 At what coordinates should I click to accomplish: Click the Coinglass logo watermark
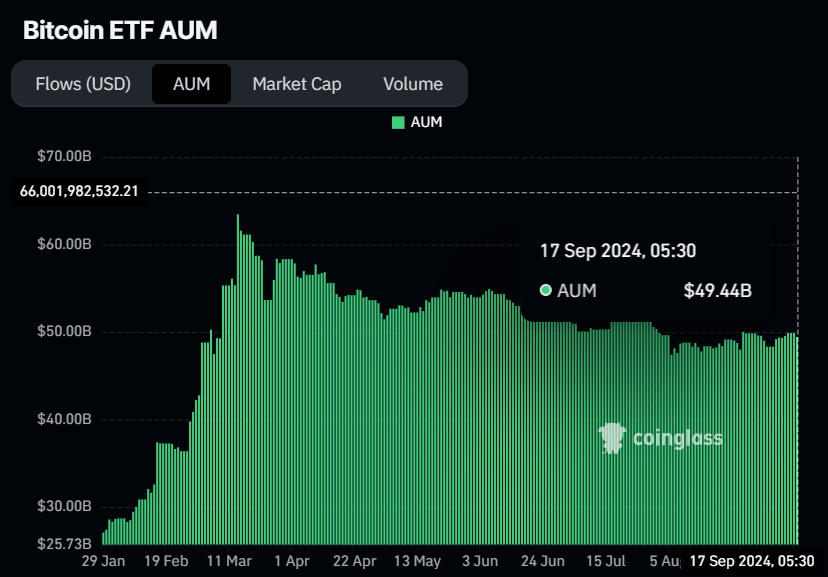(662, 437)
